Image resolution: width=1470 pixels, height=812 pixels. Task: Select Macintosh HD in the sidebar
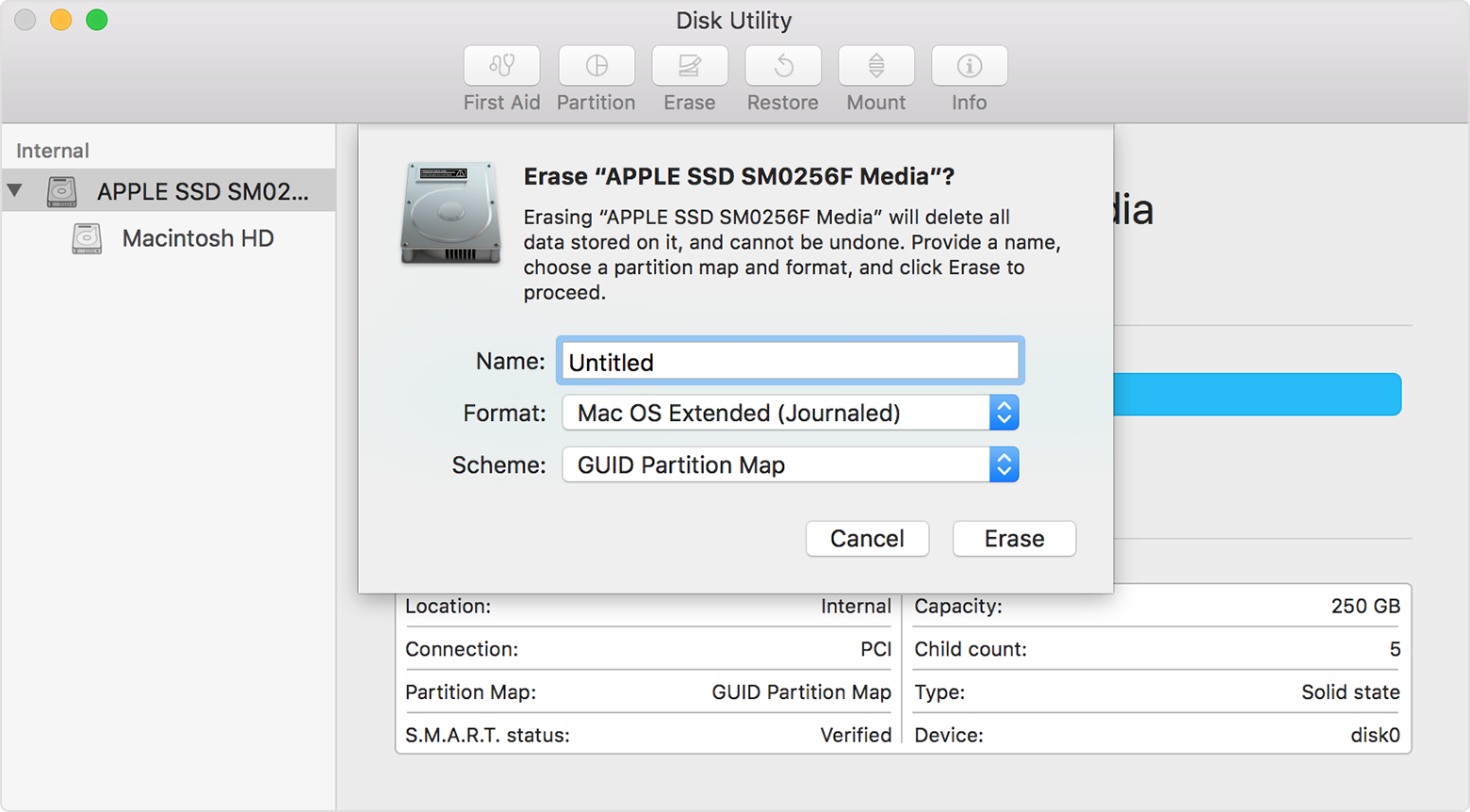pyautogui.click(x=198, y=238)
